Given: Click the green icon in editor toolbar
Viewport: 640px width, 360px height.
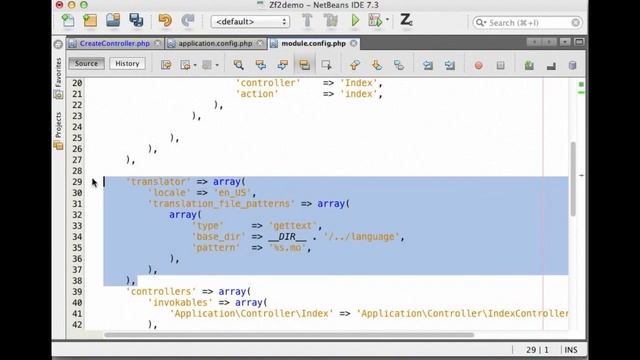Looking at the screenshot, I should point(529,65).
